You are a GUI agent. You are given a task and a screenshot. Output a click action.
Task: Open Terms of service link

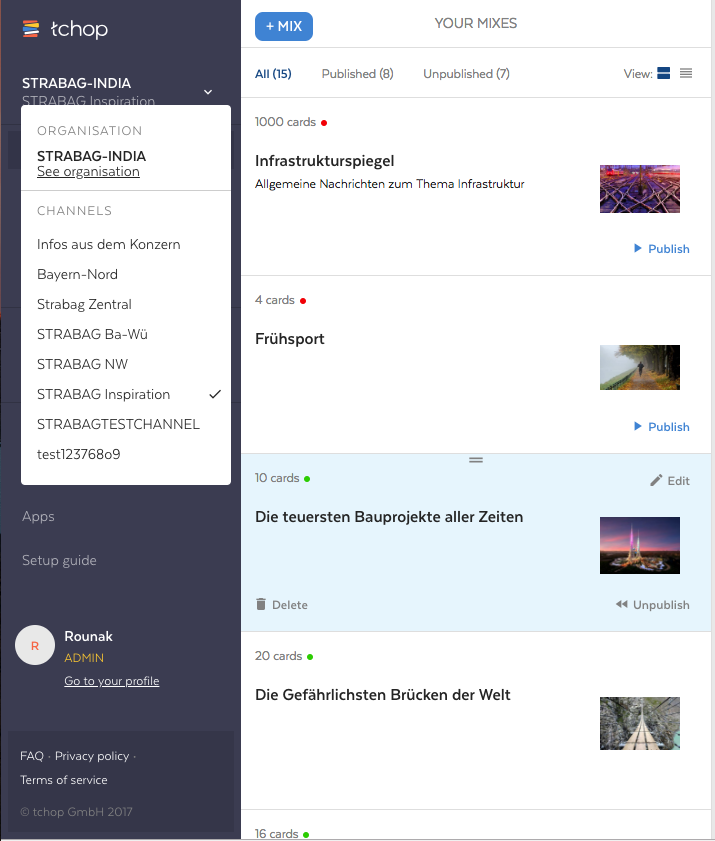click(x=64, y=780)
